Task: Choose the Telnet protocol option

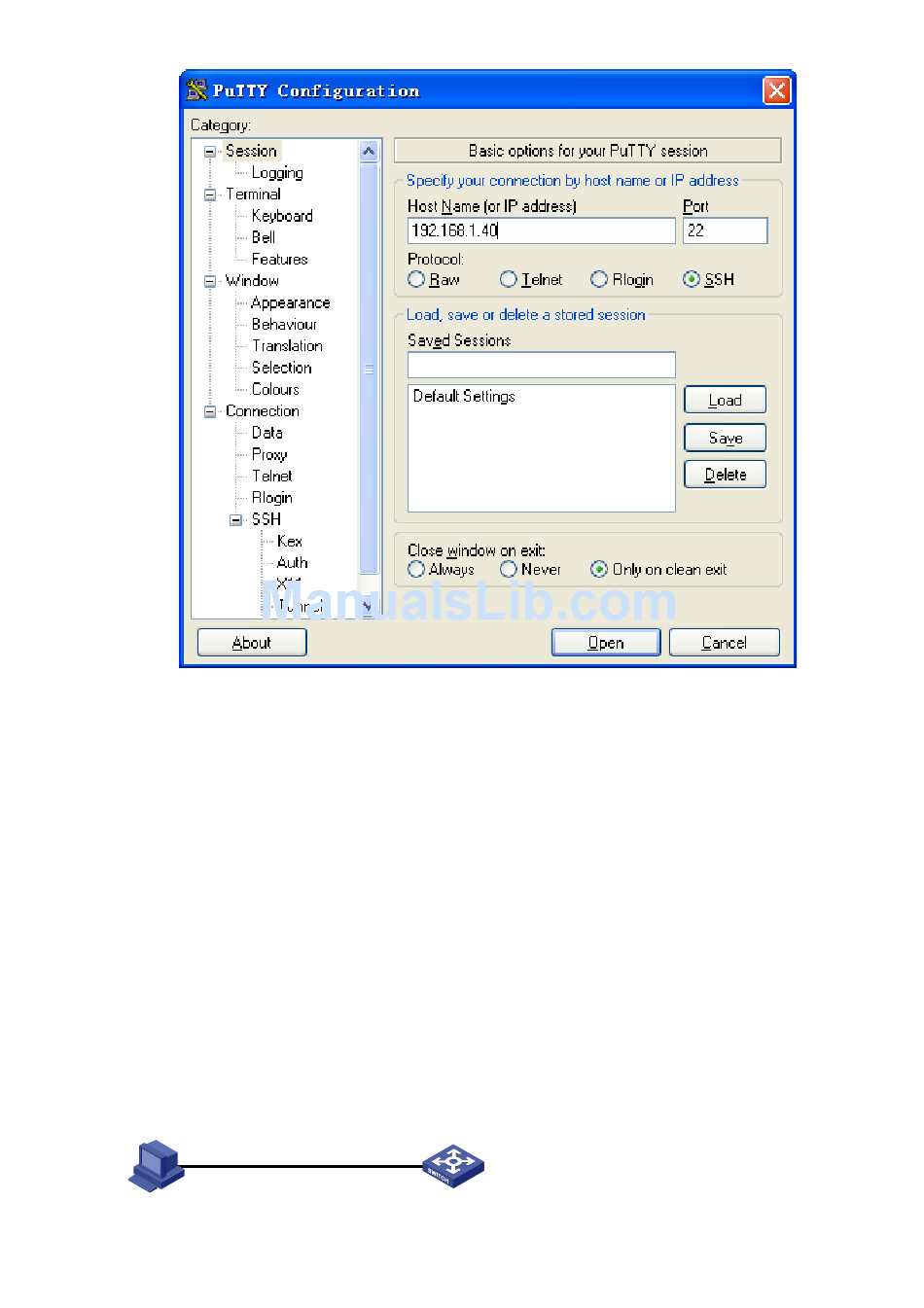Action: (509, 280)
